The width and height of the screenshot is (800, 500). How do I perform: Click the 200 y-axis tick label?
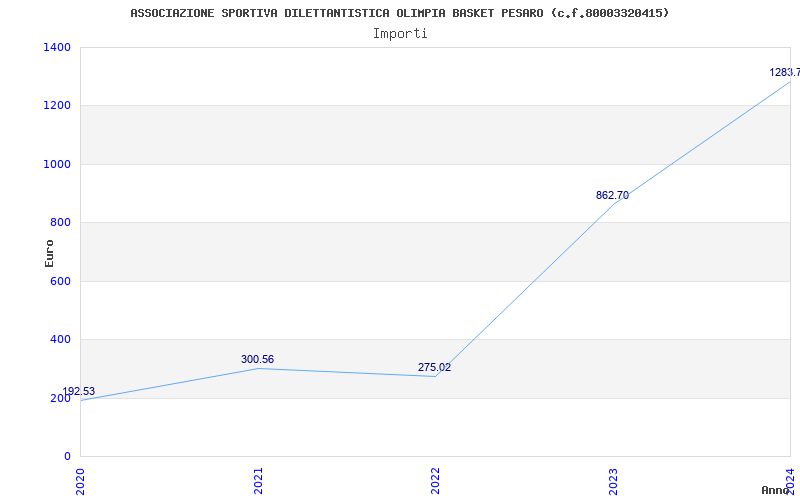[x=60, y=398]
